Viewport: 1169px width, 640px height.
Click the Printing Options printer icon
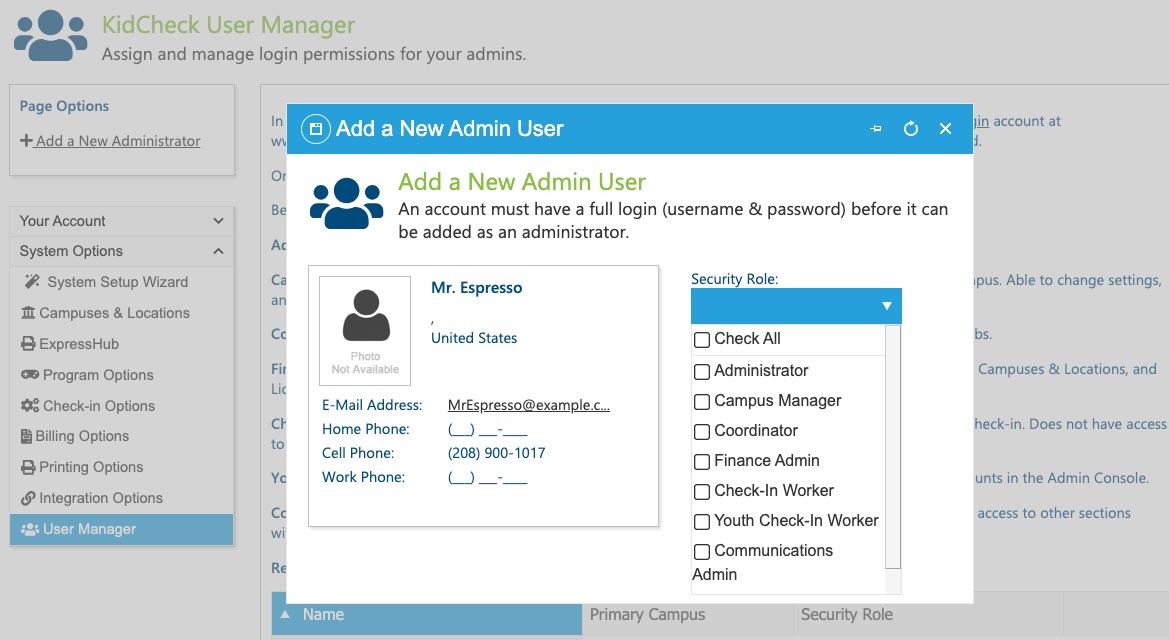pyautogui.click(x=28, y=467)
